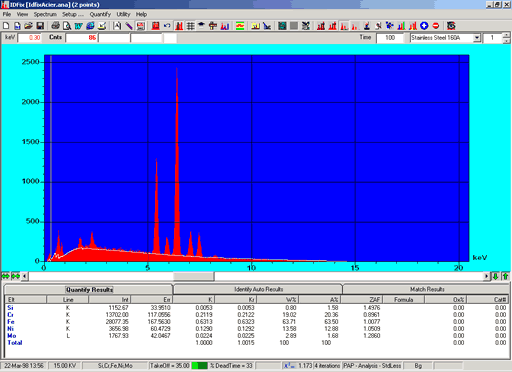Toggle the grid lines icon in toolbar

click(190, 26)
